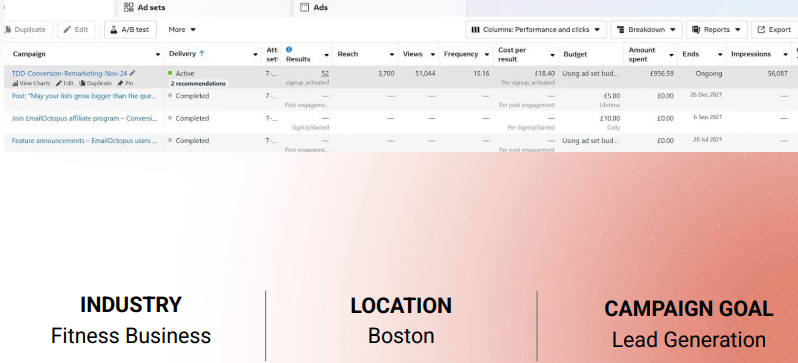Click frequency value 15.16
This screenshot has height=363, width=798.
click(x=481, y=73)
